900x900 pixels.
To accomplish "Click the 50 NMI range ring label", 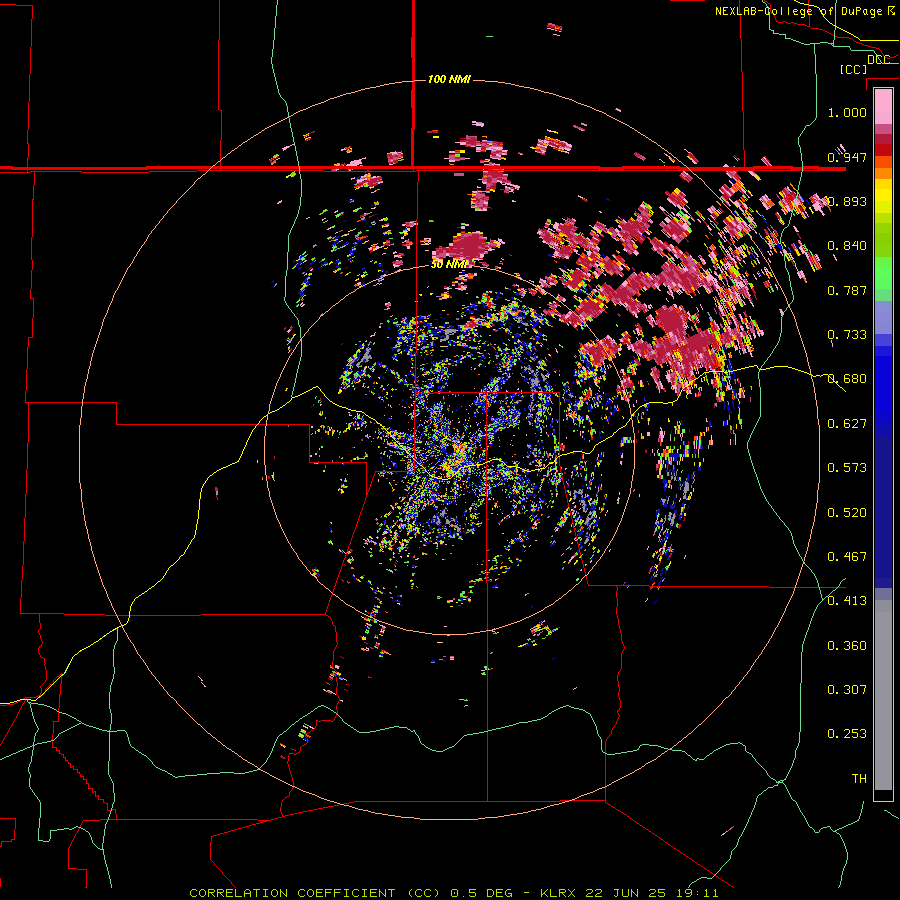I will coord(449,264).
